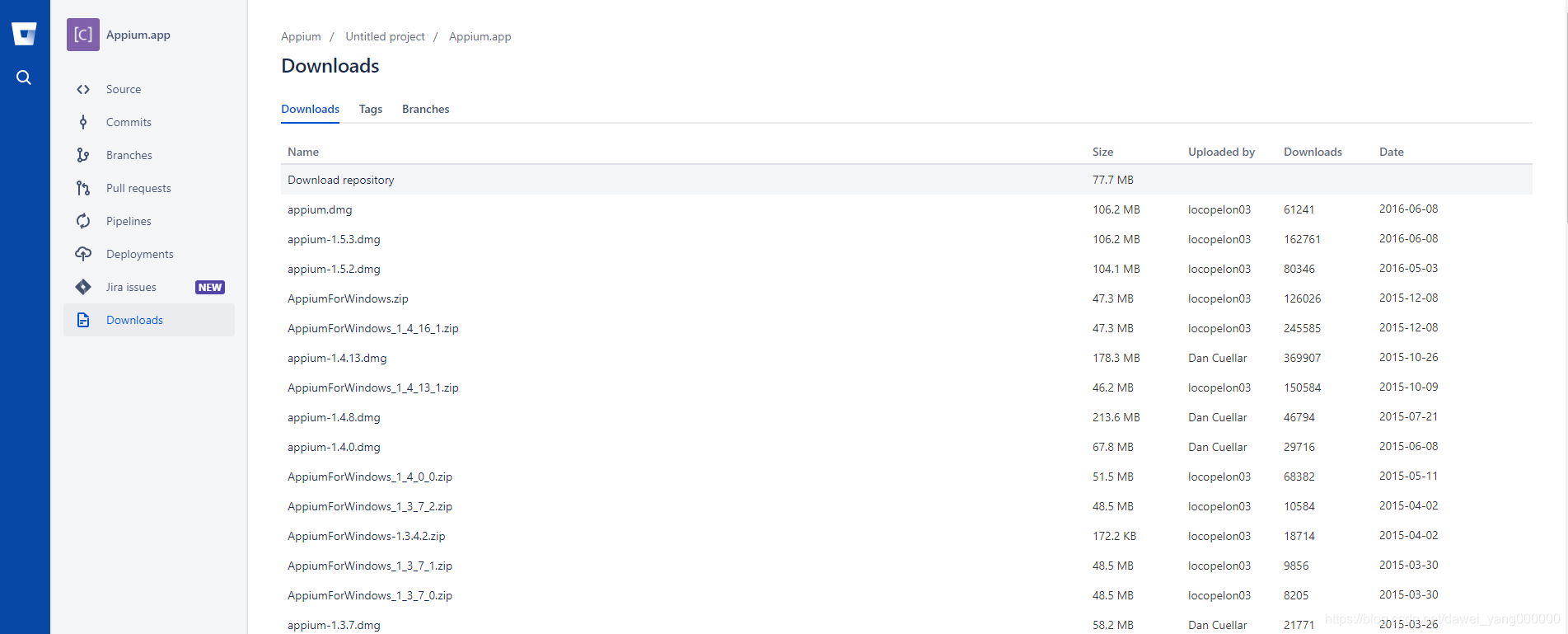
Task: Select the Downloads tab
Action: point(310,109)
